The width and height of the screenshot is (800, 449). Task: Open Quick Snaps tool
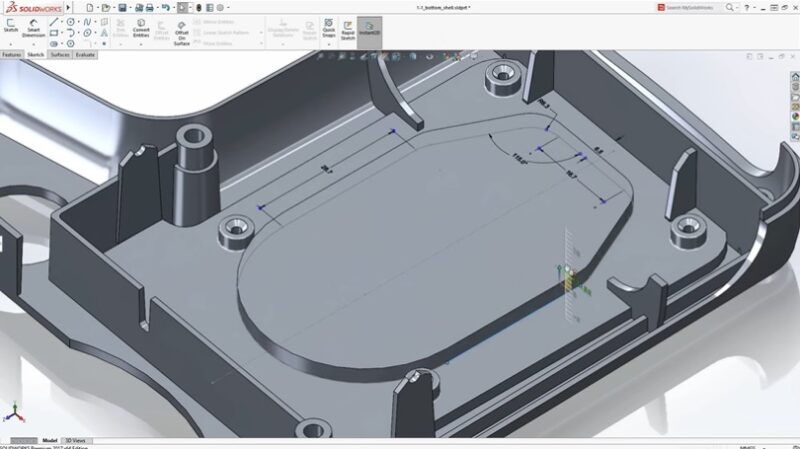(329, 28)
